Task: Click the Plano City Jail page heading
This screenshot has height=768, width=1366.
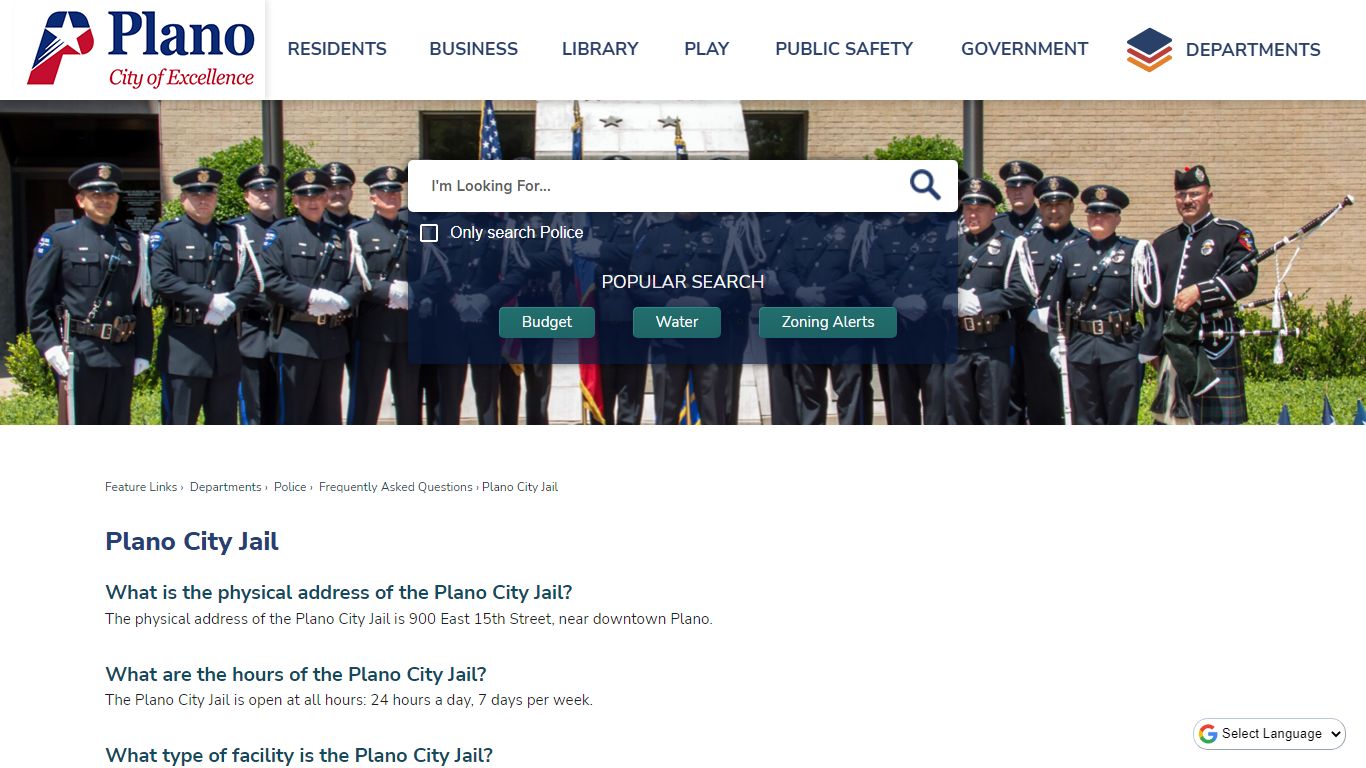Action: [x=192, y=541]
